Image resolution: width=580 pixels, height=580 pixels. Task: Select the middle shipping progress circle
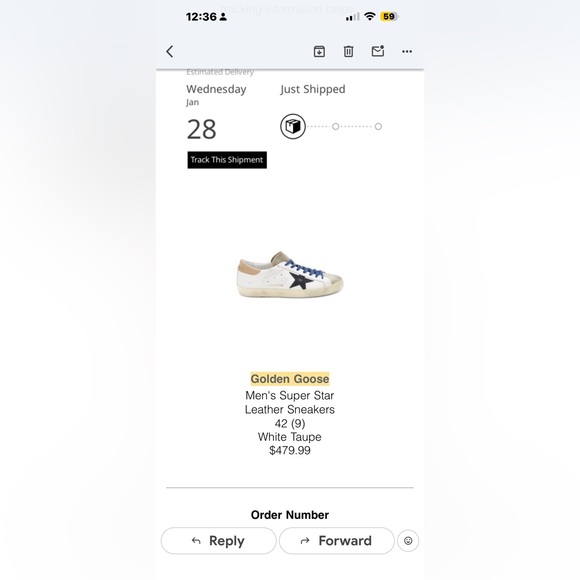tap(335, 127)
